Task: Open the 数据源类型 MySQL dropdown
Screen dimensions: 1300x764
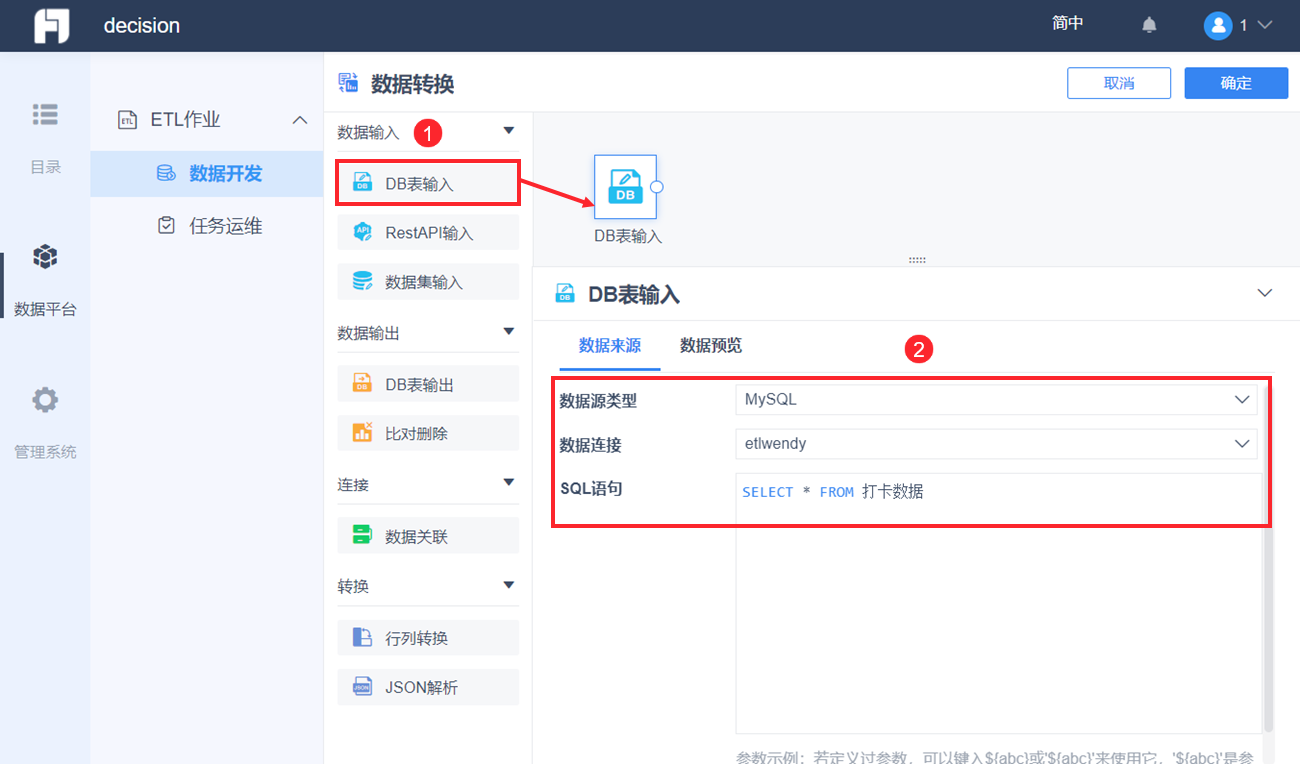Action: 996,399
